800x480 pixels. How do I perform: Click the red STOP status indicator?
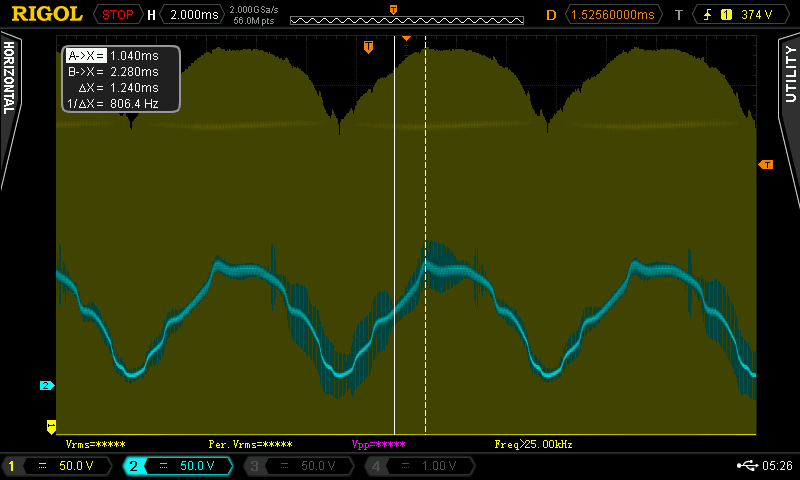click(x=117, y=15)
